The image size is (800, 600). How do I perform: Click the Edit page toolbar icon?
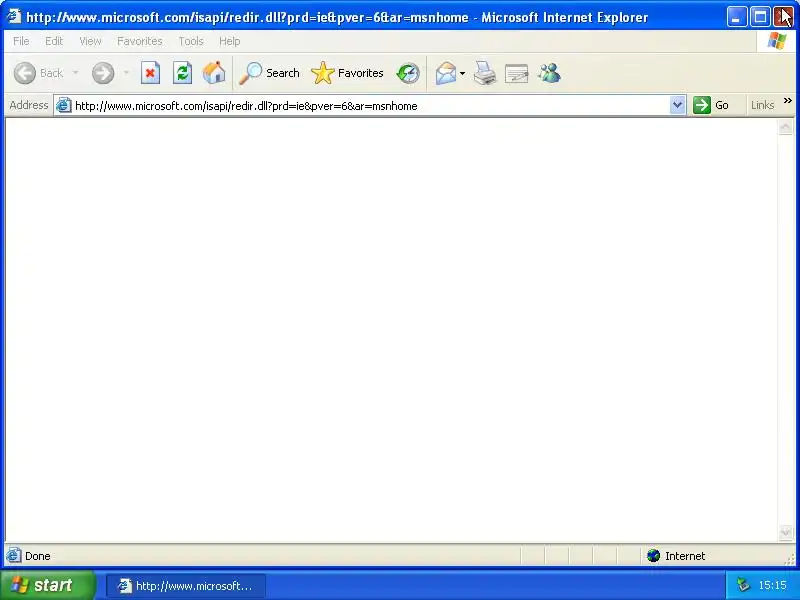click(516, 73)
